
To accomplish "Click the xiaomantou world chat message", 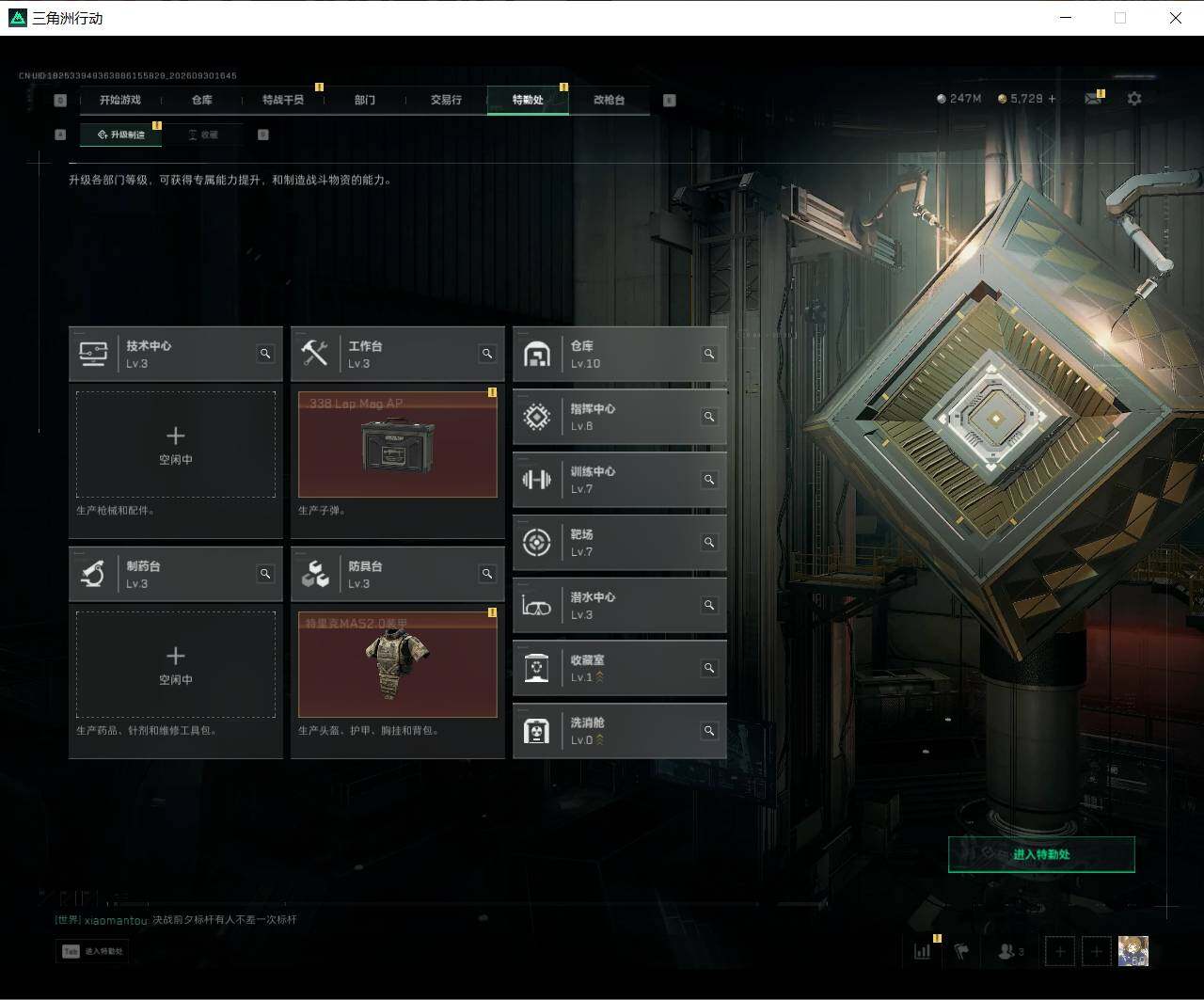I will click(177, 920).
